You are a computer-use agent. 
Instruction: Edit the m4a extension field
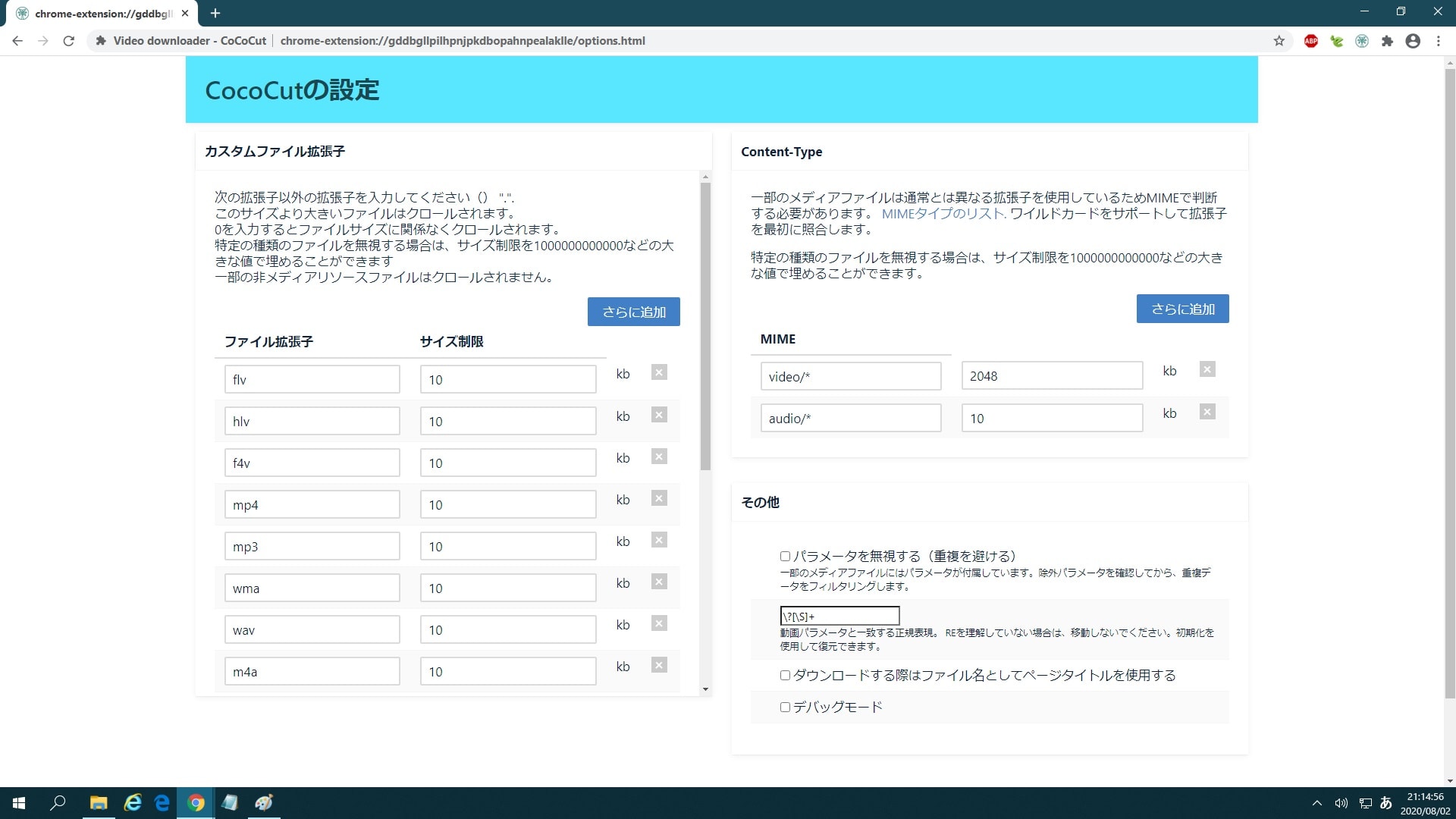(312, 671)
